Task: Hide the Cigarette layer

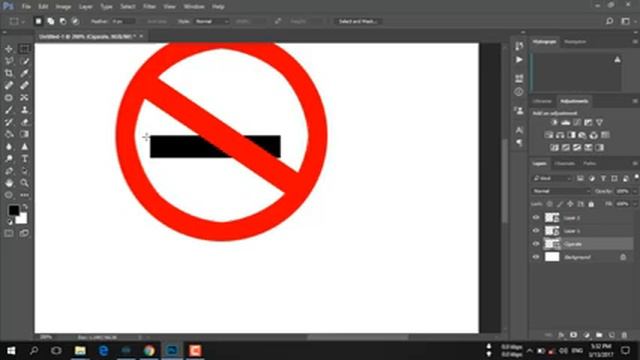Action: click(x=536, y=244)
